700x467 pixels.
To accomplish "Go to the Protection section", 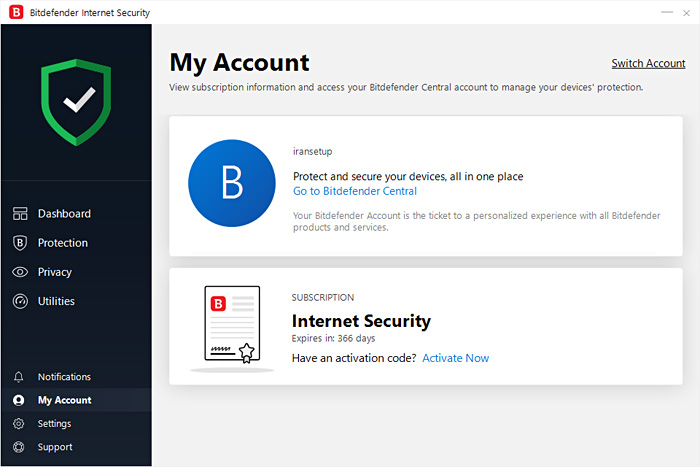I will 63,243.
